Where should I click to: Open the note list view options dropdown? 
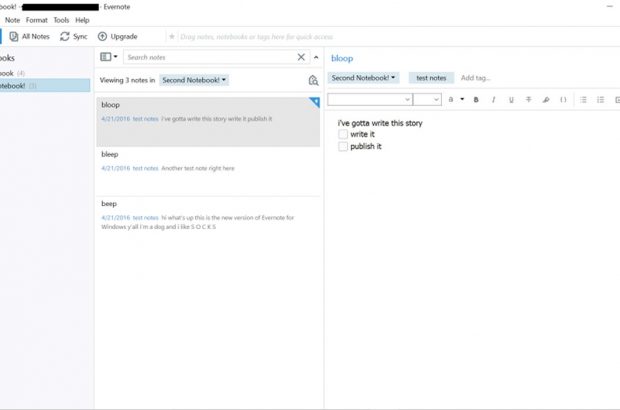(x=109, y=57)
